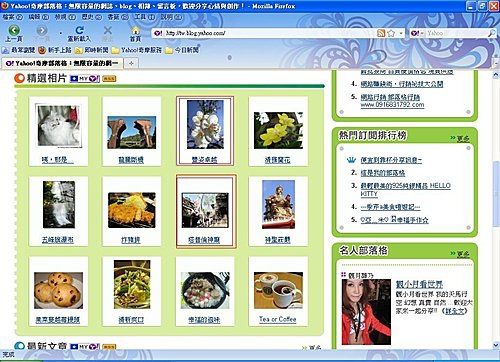500x362 pixels.
Task: Click the Firefox logo in the title bar
Action: tap(5, 6)
